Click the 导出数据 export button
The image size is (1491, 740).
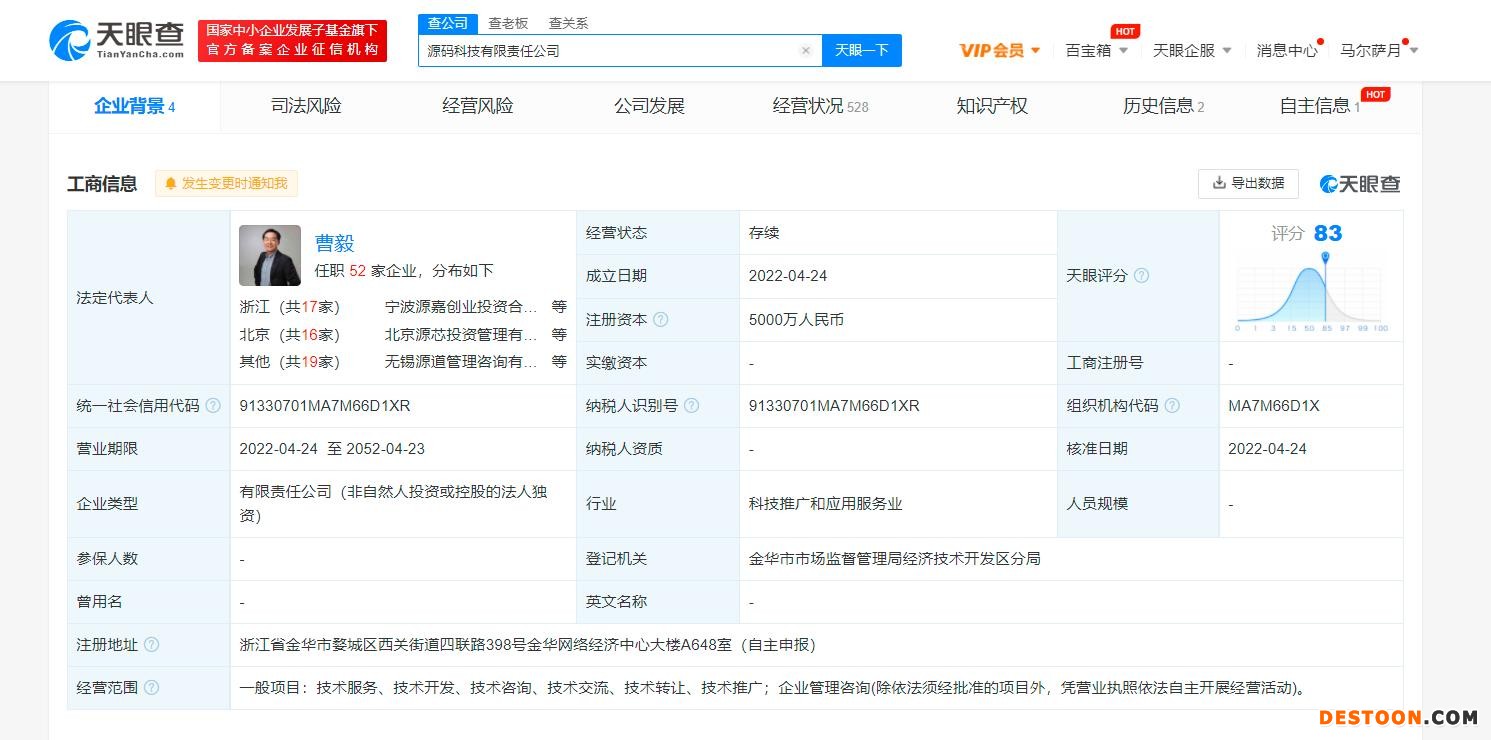[x=1248, y=183]
